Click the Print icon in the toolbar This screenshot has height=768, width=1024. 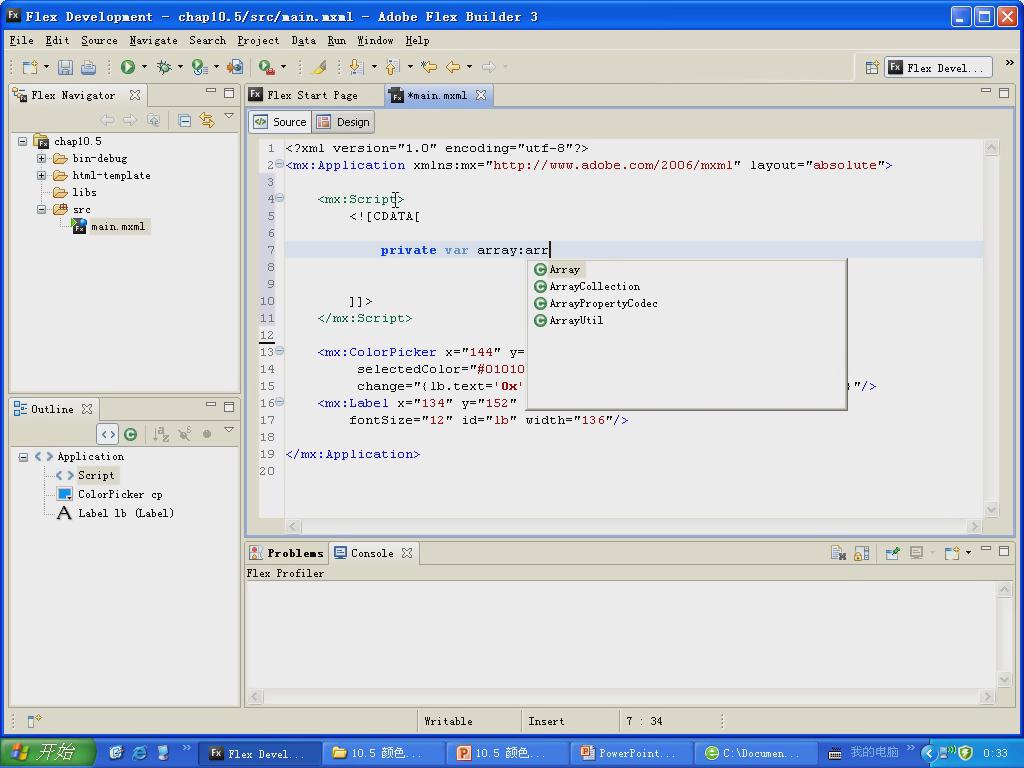(88, 67)
